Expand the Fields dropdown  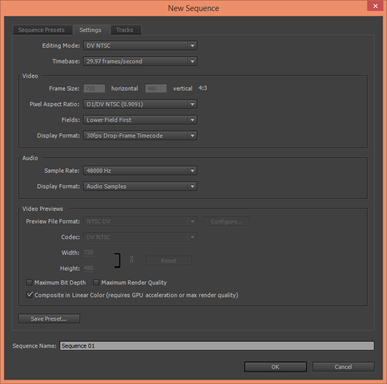pos(140,120)
